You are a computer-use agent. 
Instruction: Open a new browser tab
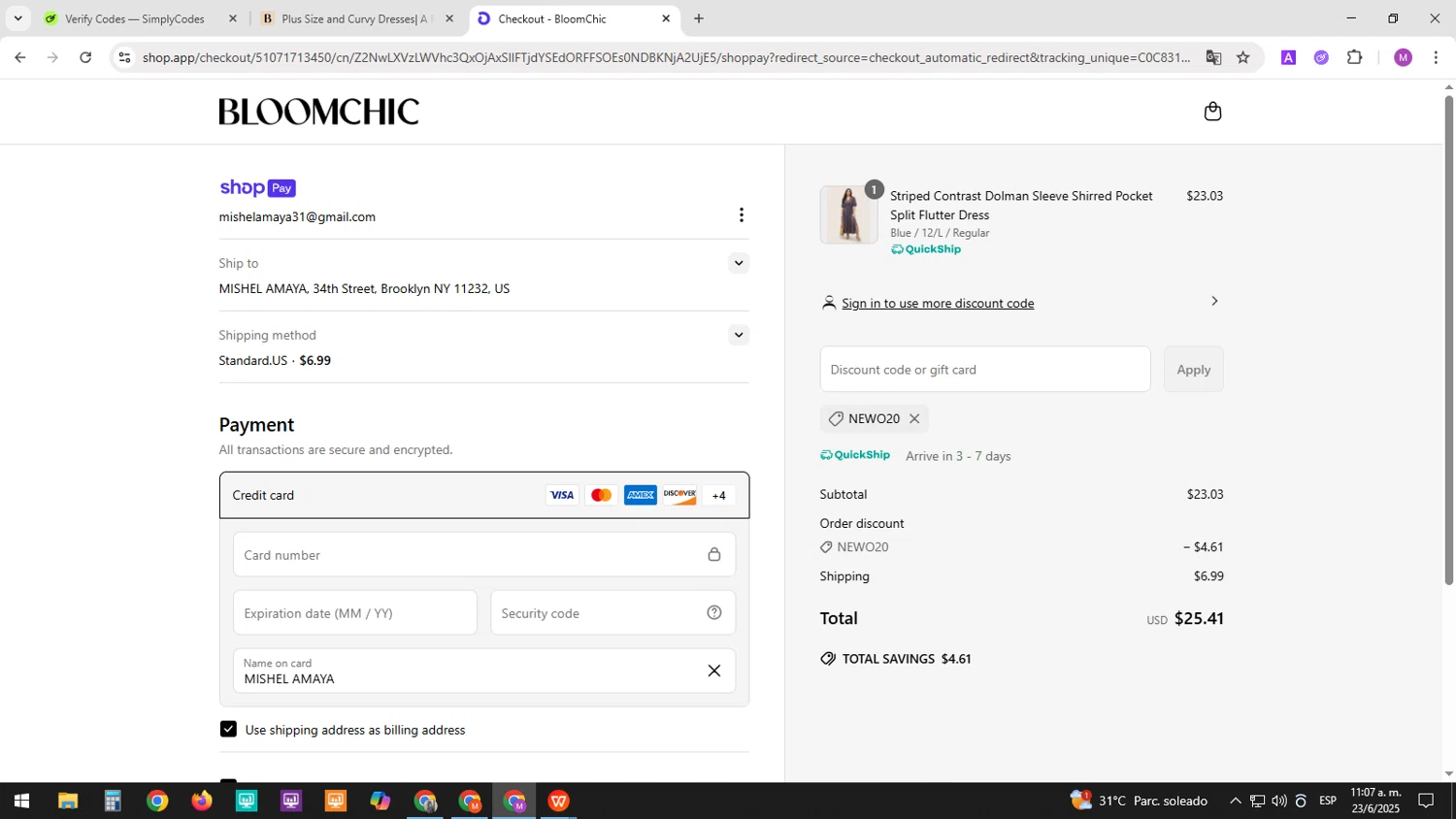tap(699, 18)
